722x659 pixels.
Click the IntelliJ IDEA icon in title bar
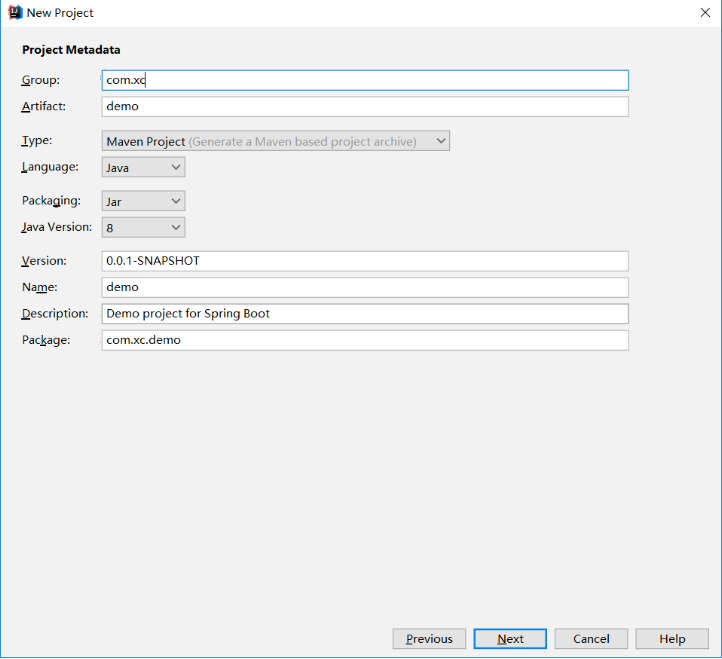(x=15, y=12)
